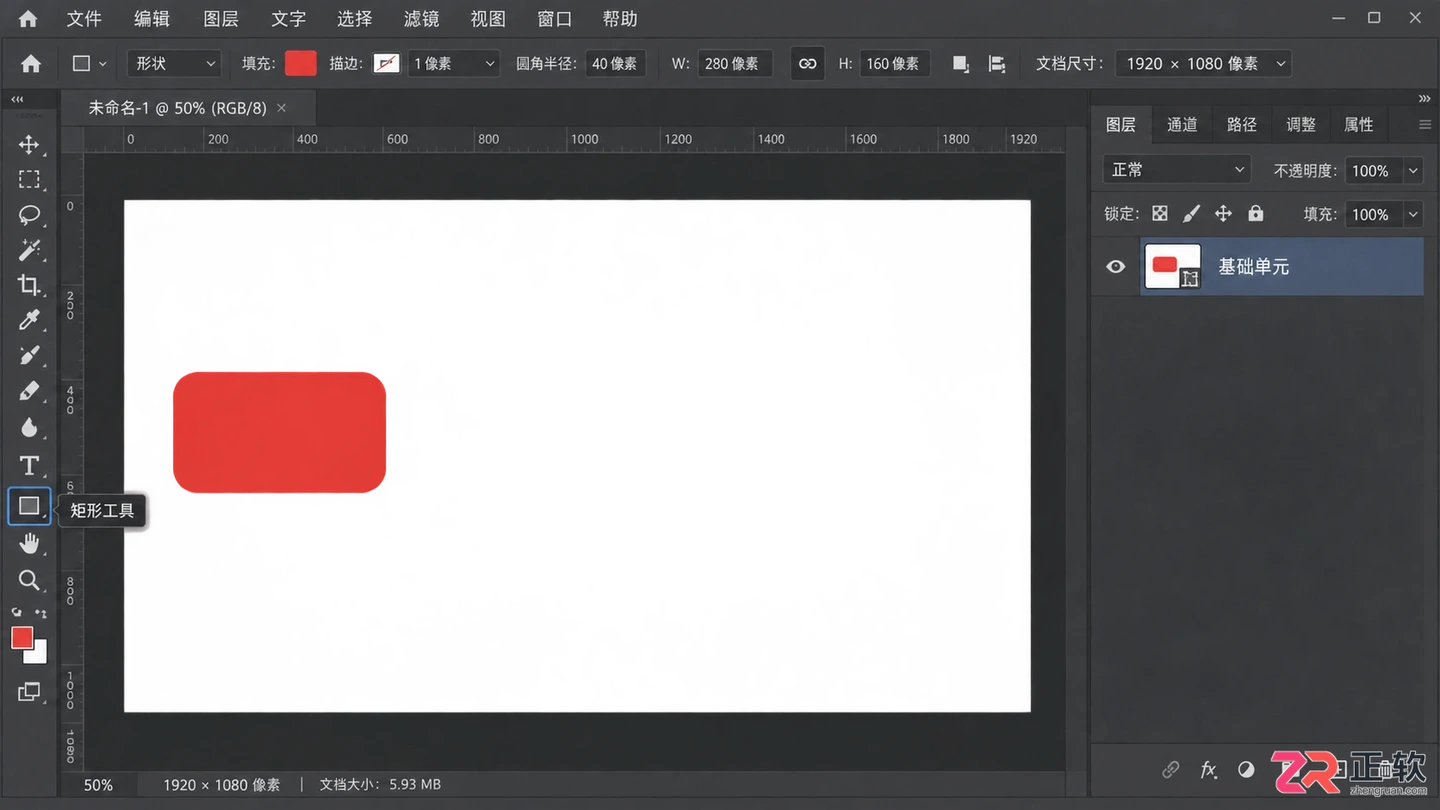Select the Lasso tool
Screen dimensions: 1440x810
[x=29, y=215]
